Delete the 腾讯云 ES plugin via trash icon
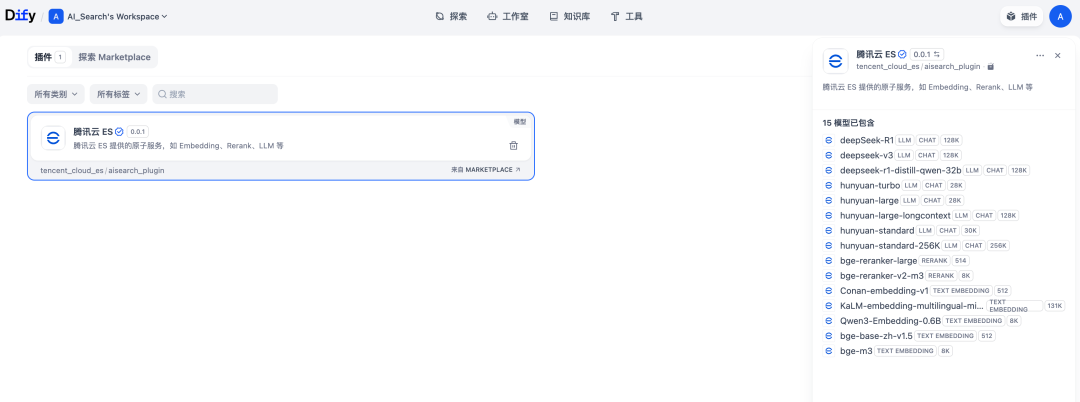The width and height of the screenshot is (1080, 402). (x=513, y=145)
